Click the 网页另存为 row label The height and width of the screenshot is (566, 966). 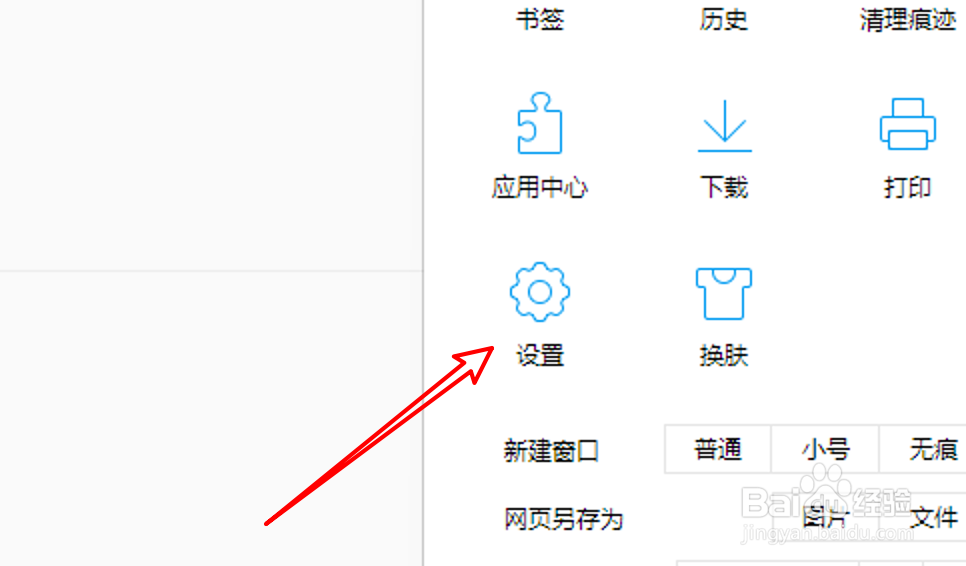click(x=563, y=519)
